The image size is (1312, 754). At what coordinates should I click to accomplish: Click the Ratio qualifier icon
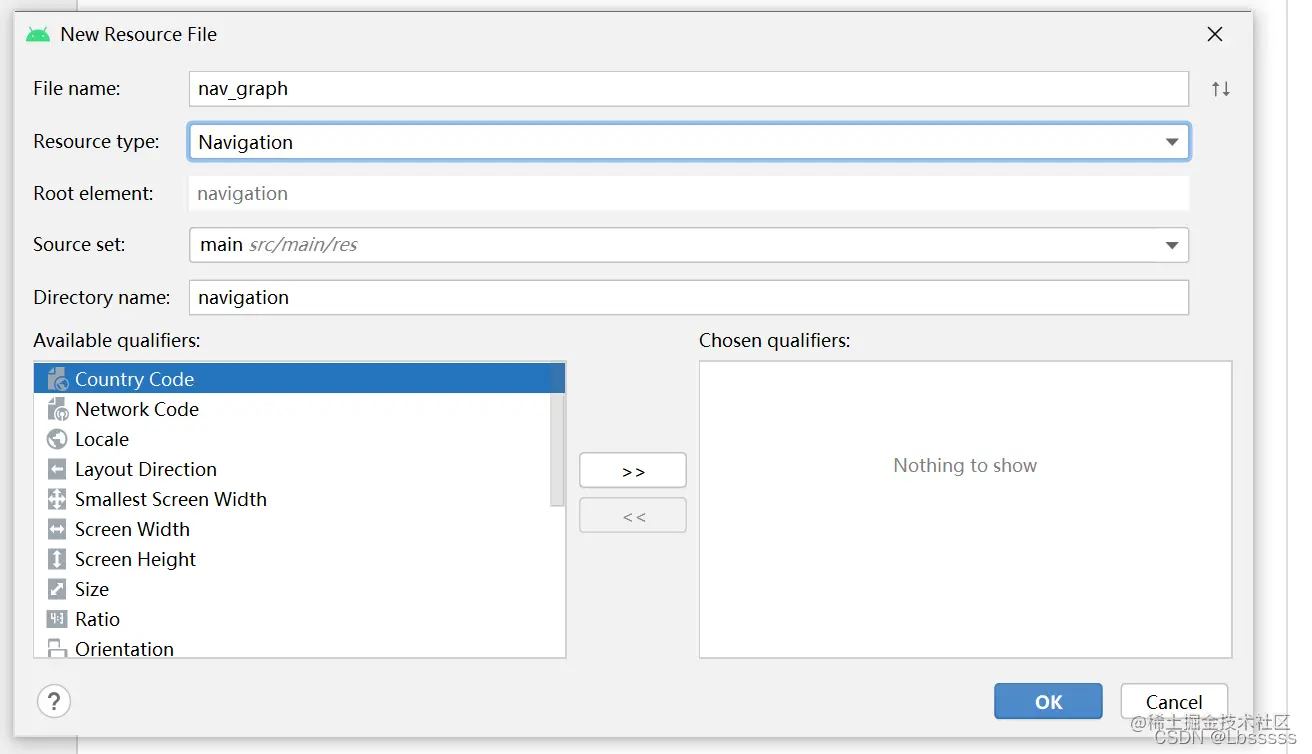57,619
